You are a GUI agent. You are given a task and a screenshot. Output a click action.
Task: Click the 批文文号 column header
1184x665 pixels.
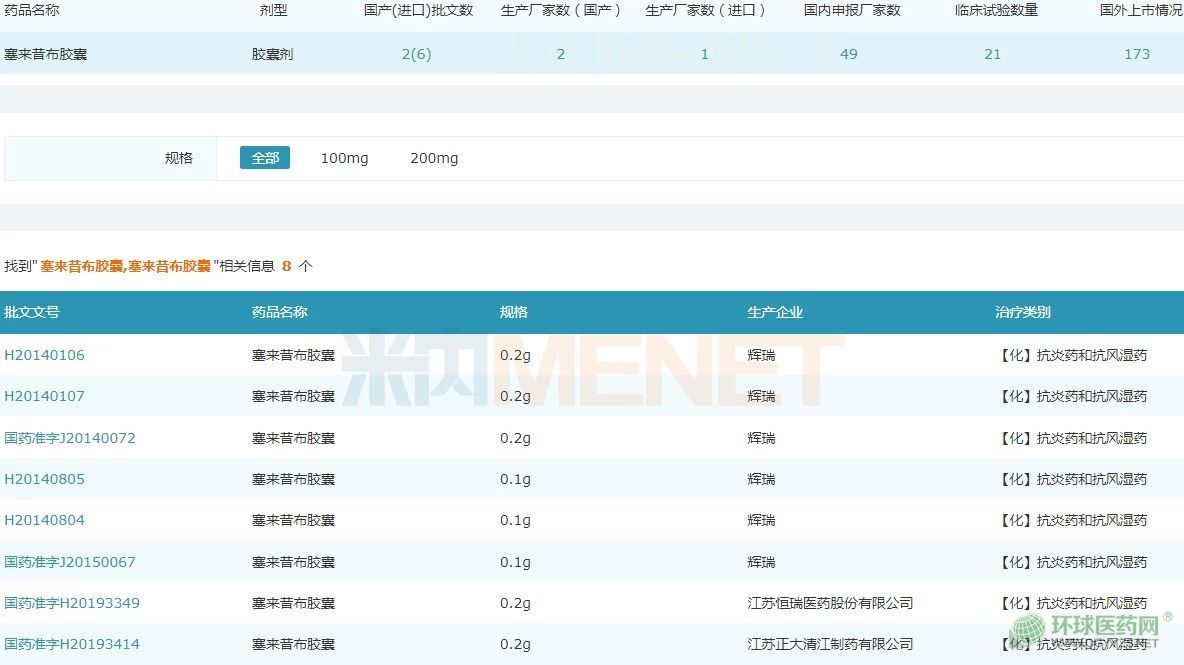[x=32, y=312]
